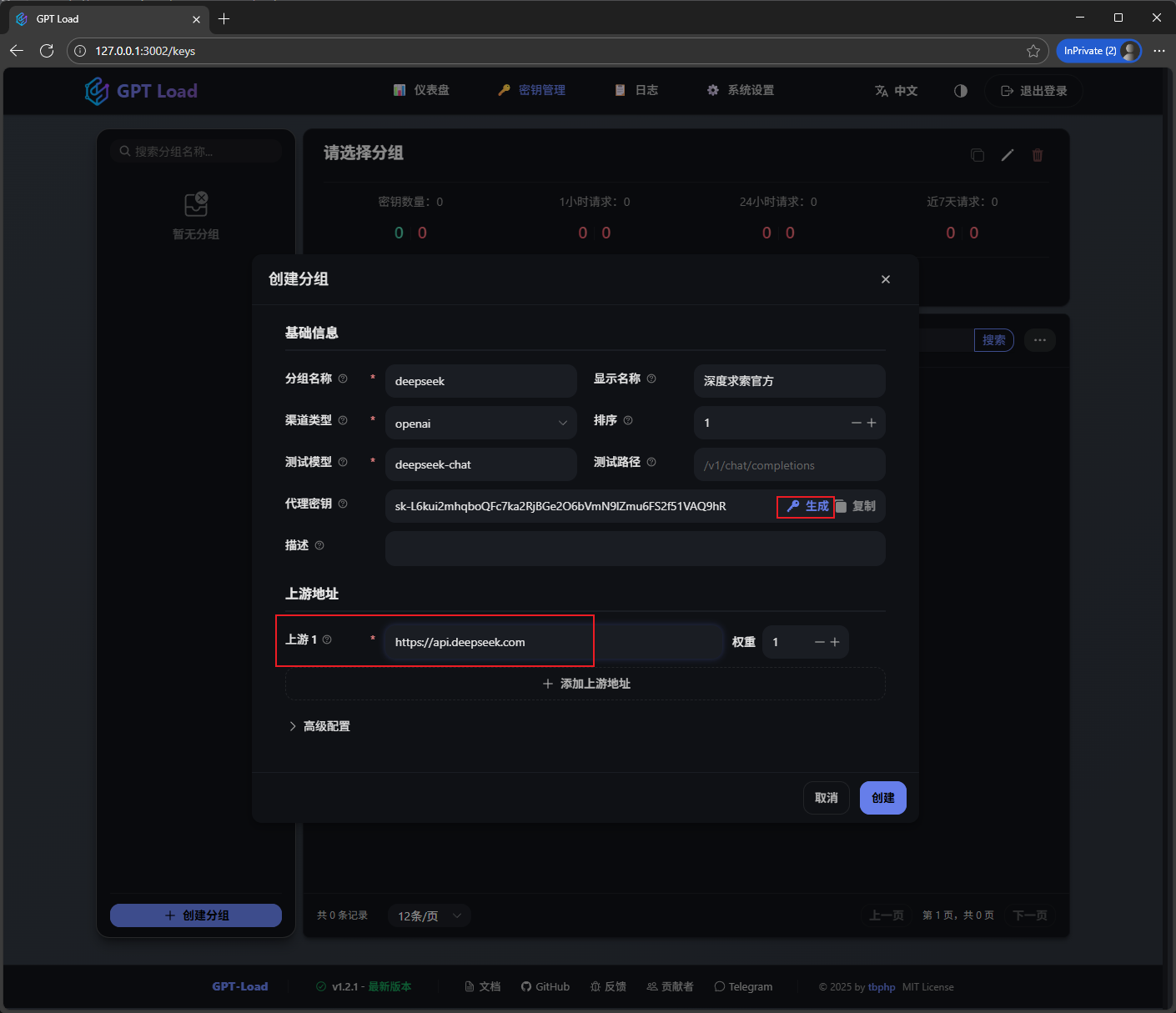Add page to favorites star icon

pyautogui.click(x=1033, y=51)
